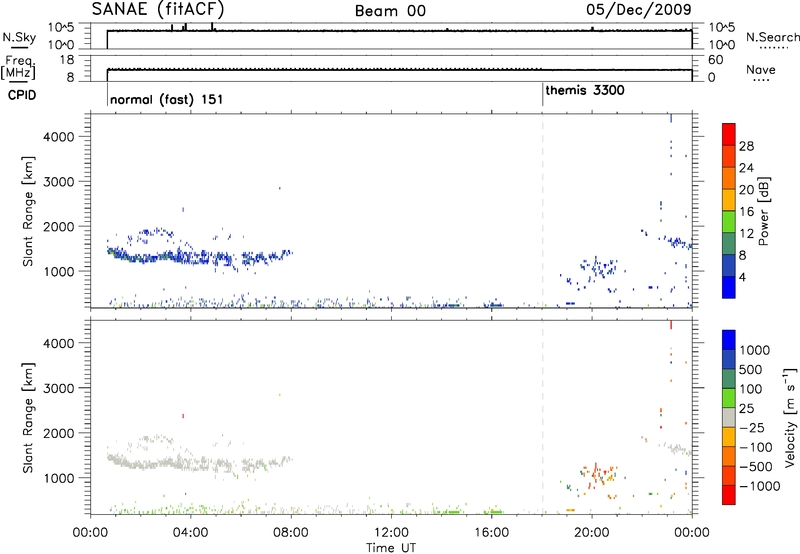Click the orange-red 20:00 cluster in velocity panel
The height and width of the screenshot is (554, 800).
point(598,475)
